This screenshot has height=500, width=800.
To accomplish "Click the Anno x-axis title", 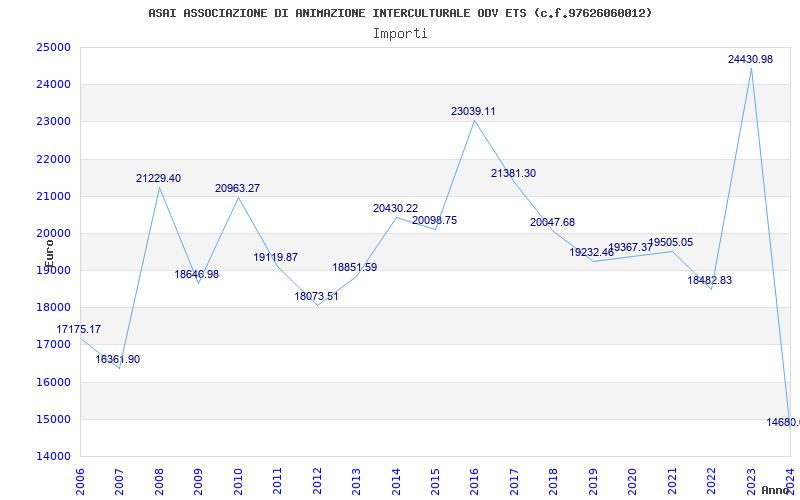I will click(776, 490).
